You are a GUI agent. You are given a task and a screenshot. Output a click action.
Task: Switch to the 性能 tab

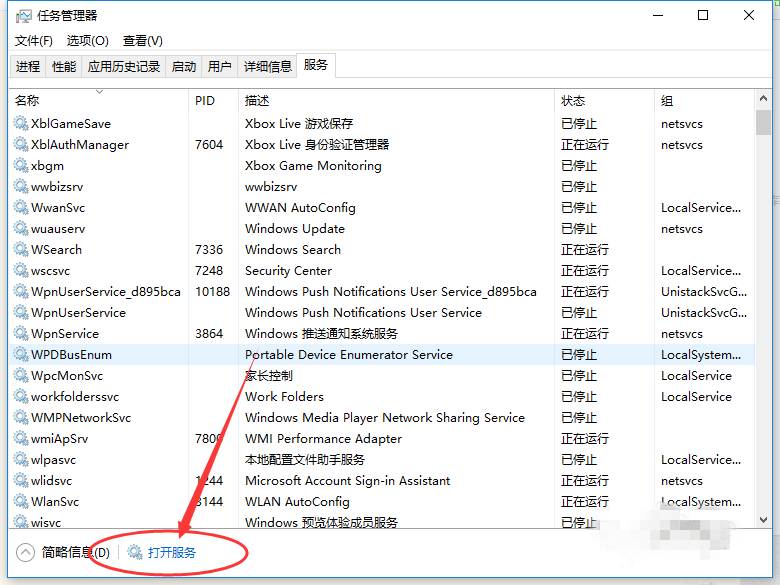(x=64, y=67)
